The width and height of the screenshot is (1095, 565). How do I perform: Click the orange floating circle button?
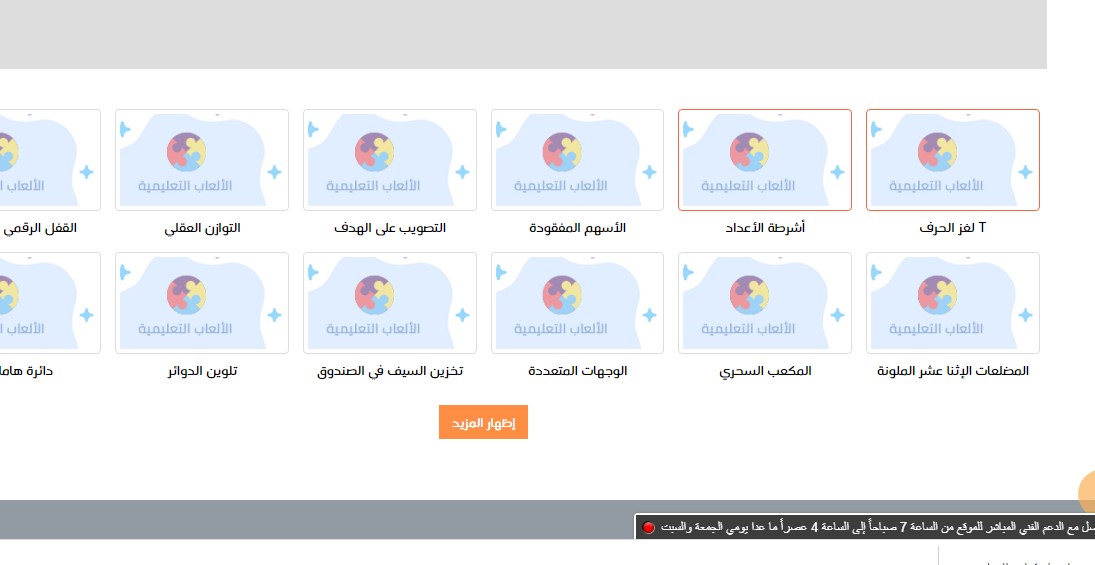(1087, 493)
